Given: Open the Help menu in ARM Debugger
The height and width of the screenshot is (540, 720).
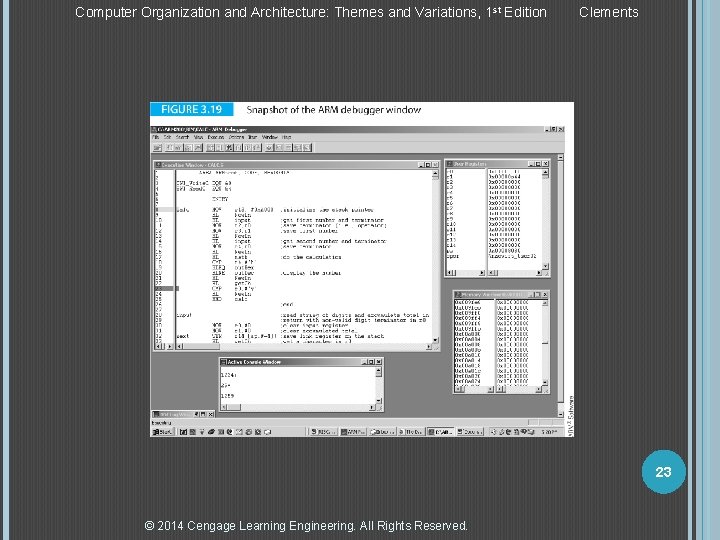Looking at the screenshot, I should coord(287,137).
